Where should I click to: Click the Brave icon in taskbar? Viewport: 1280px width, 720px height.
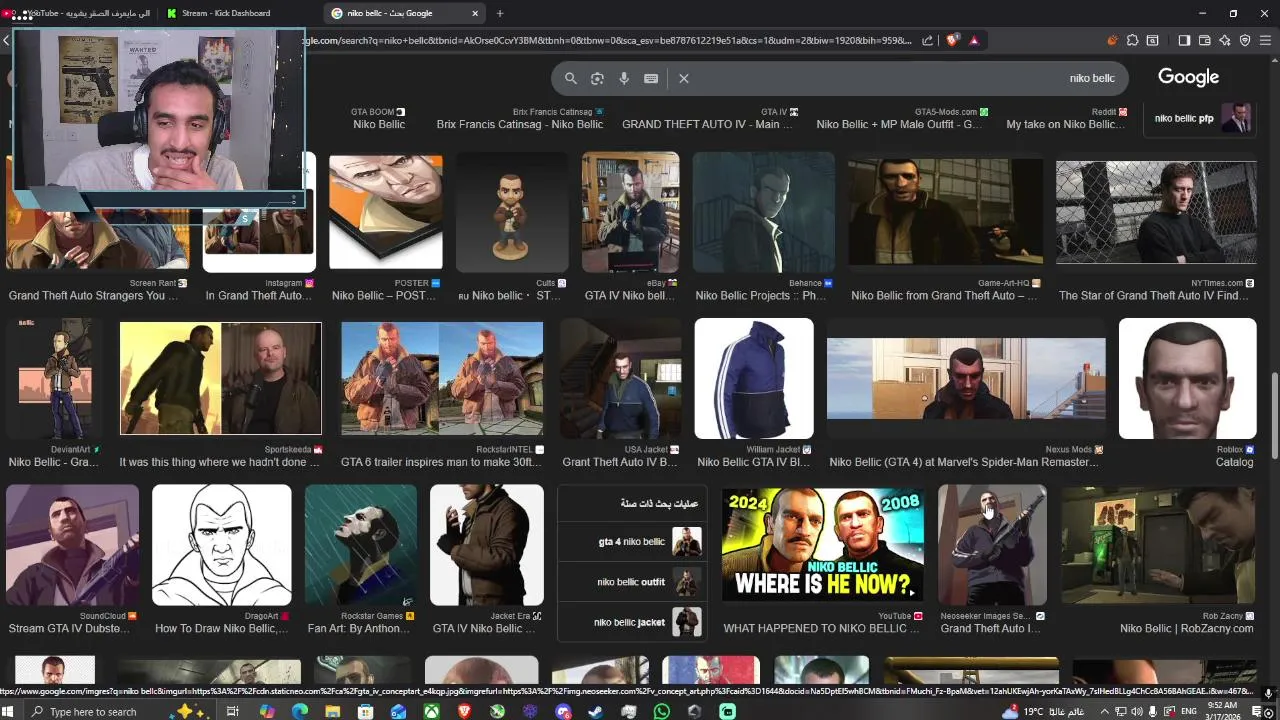[x=464, y=711]
